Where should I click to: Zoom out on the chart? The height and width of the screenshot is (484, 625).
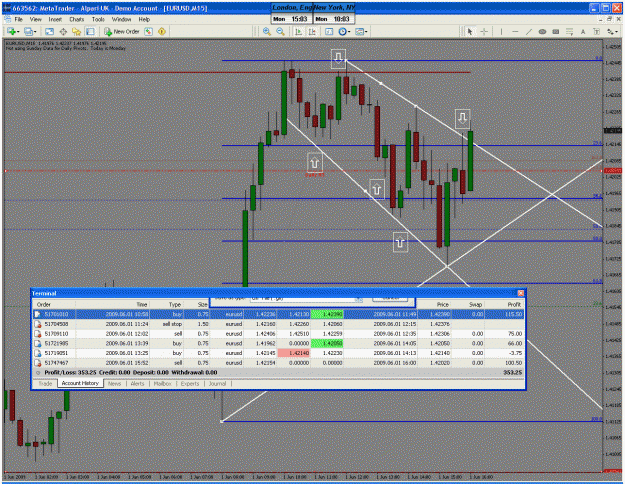coord(281,31)
